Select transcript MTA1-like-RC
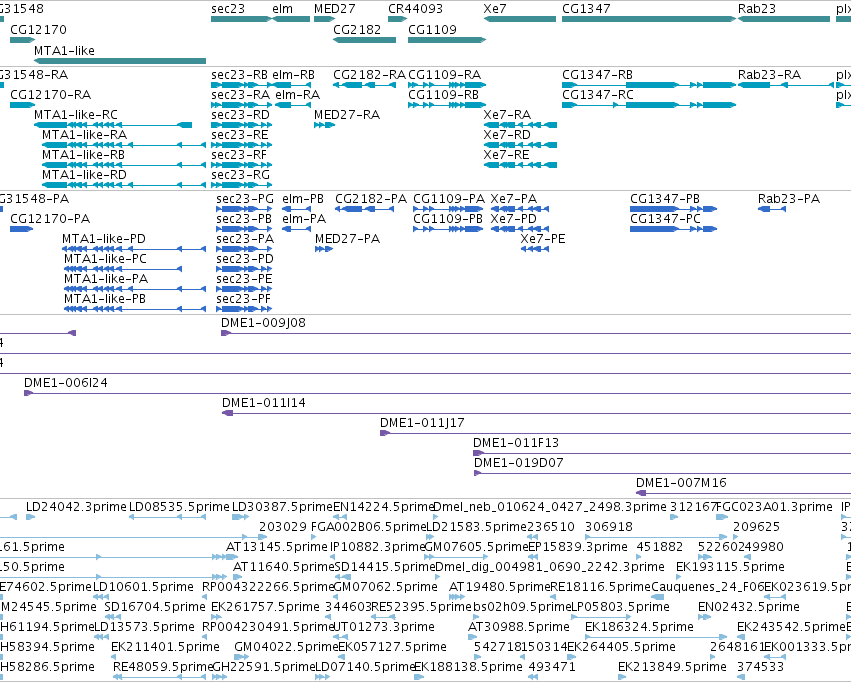Viewport: 851px width, 682px height. 113,125
